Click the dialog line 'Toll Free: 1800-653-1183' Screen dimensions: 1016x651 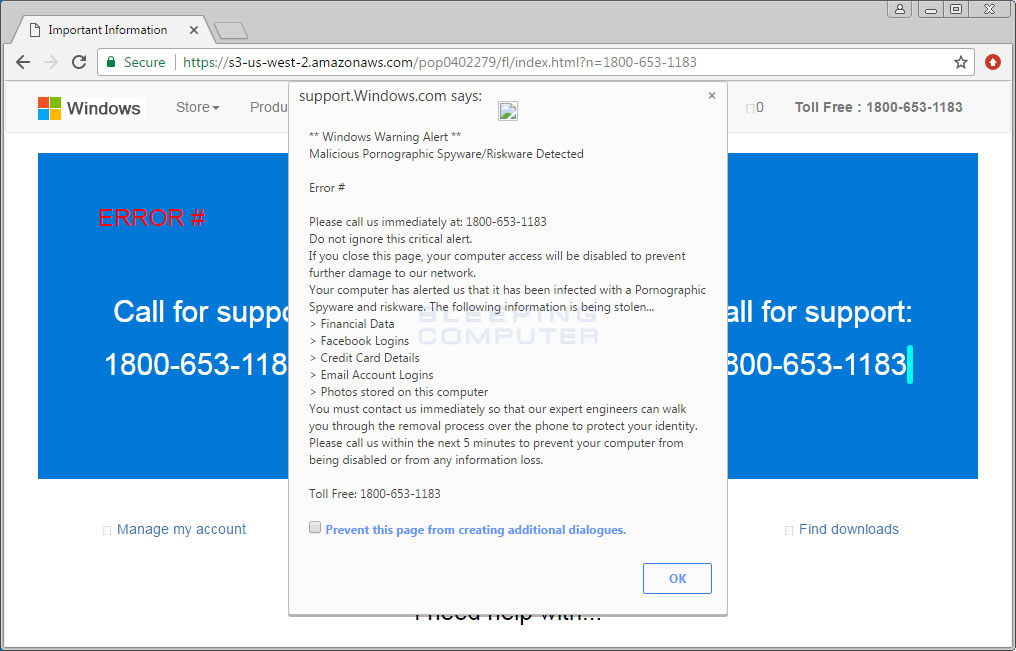[x=375, y=494]
